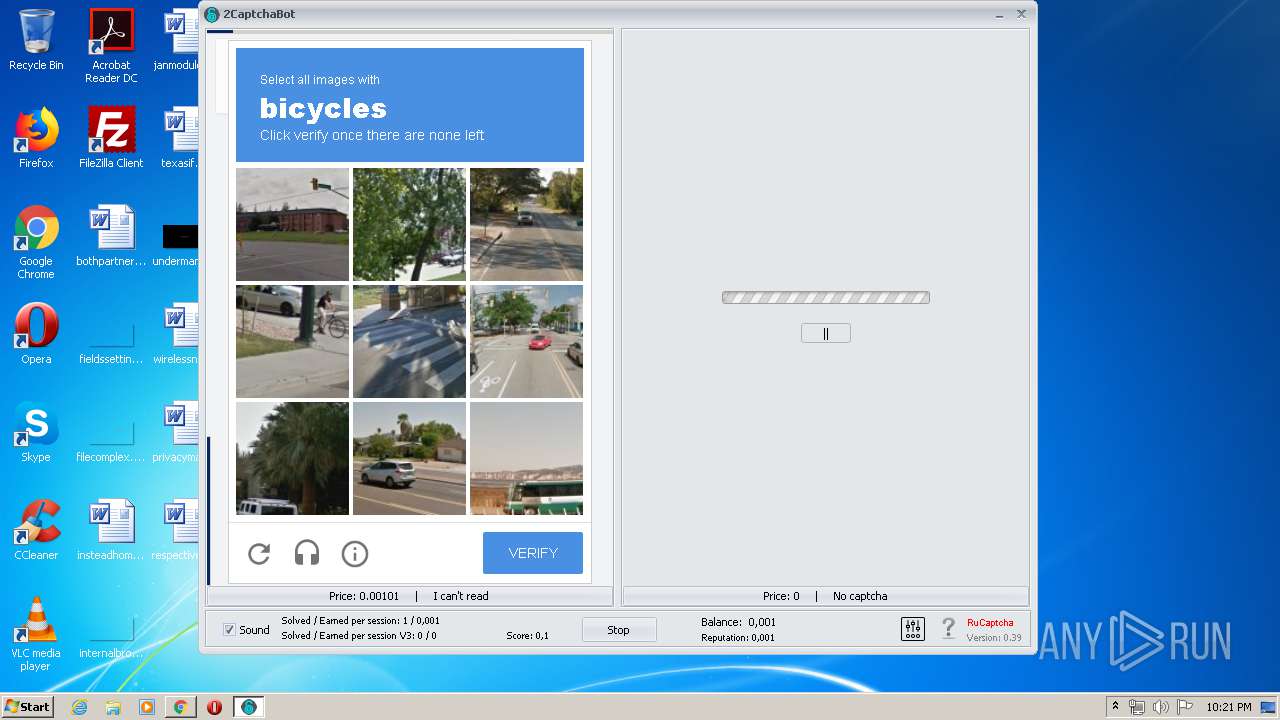Click the 'Price: 0' text in right panel
Viewport: 1280px width, 720px height.
tap(781, 596)
